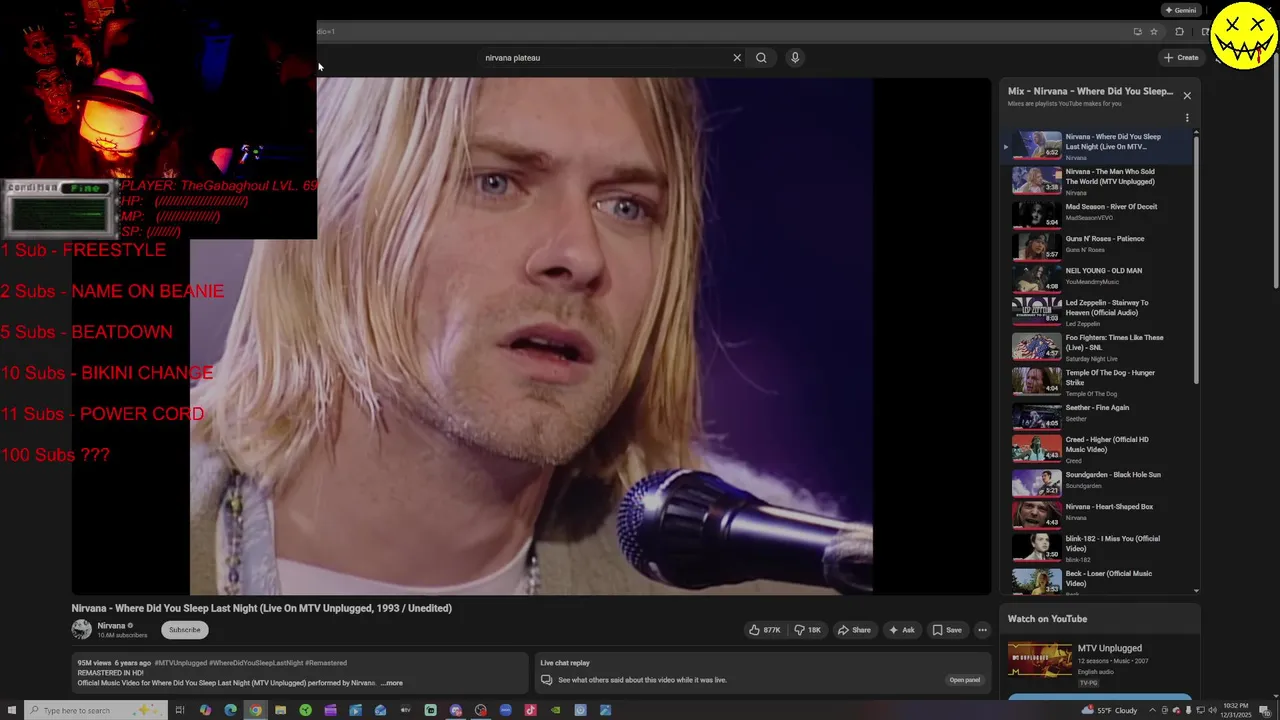This screenshot has width=1280, height=720.
Task: Click the video player to pause
Action: pos(531,336)
